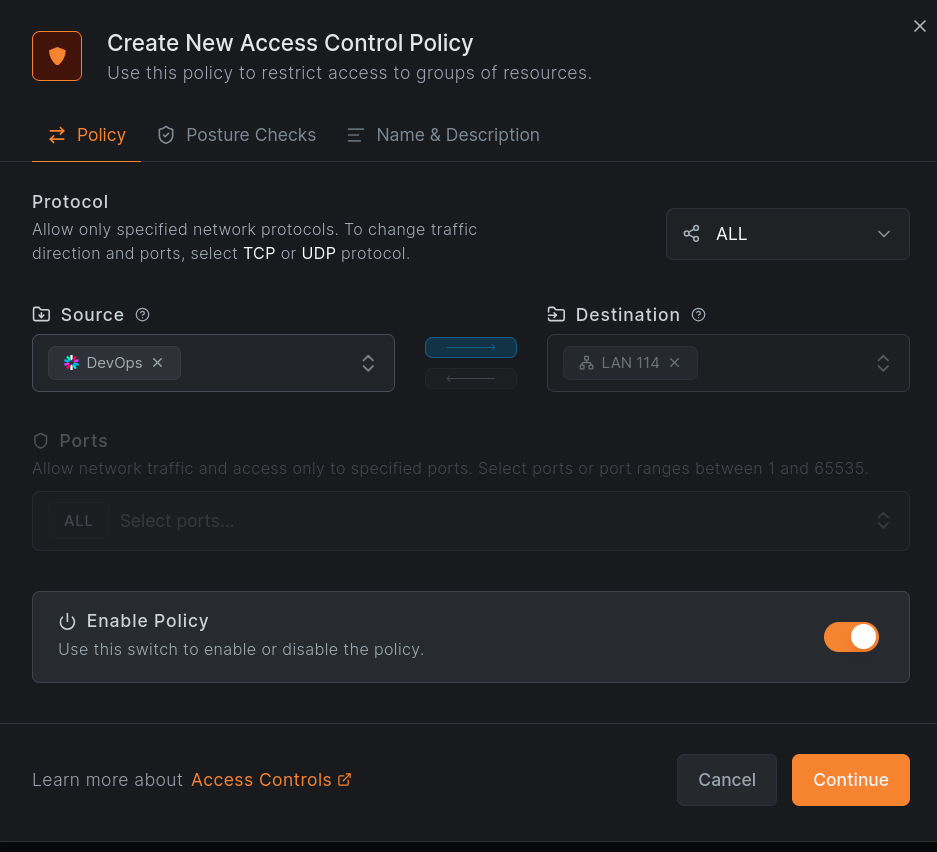
Task: Remove the LAN 114 resource tag
Action: [675, 363]
